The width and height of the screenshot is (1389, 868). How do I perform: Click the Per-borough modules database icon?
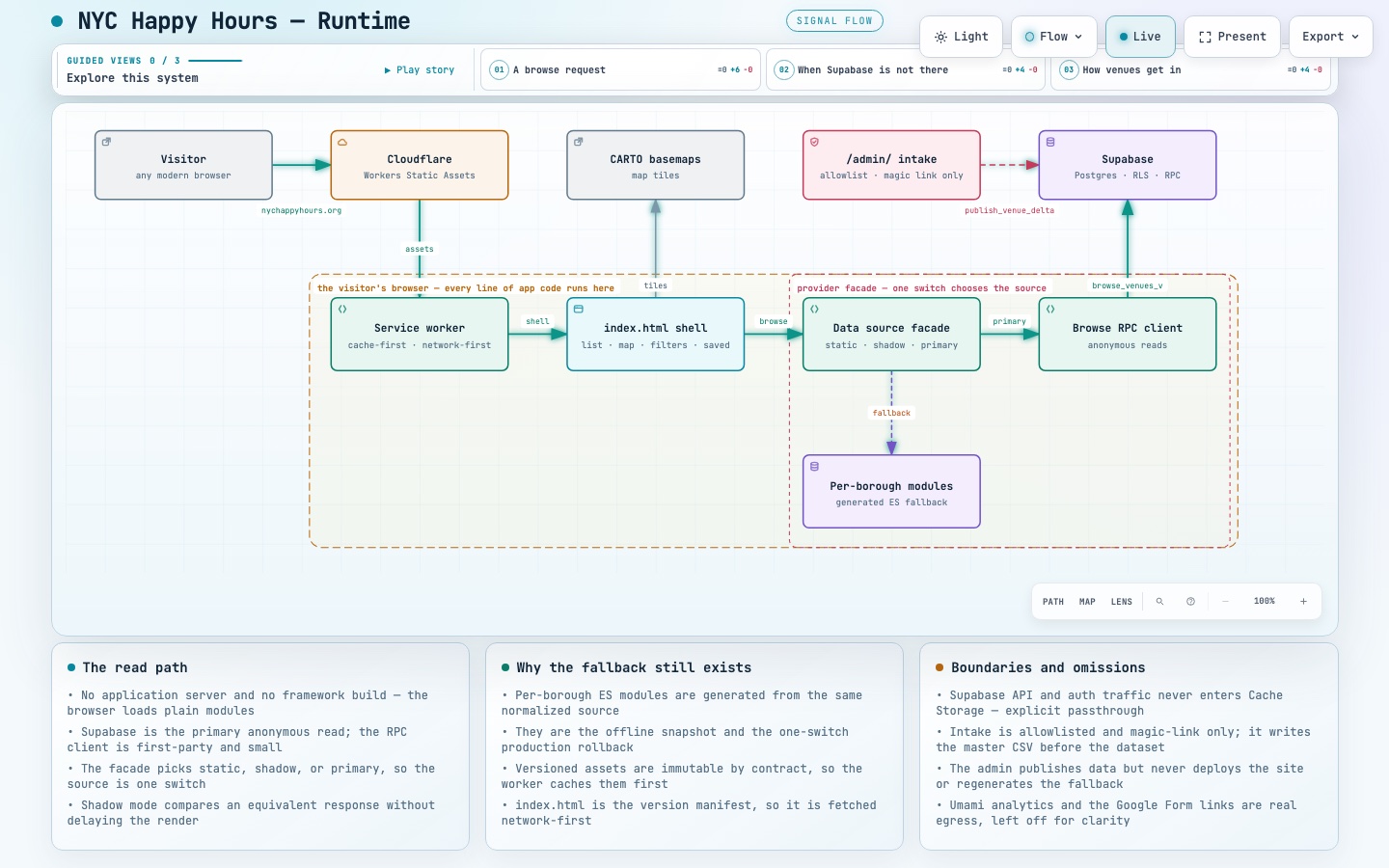[x=814, y=467]
